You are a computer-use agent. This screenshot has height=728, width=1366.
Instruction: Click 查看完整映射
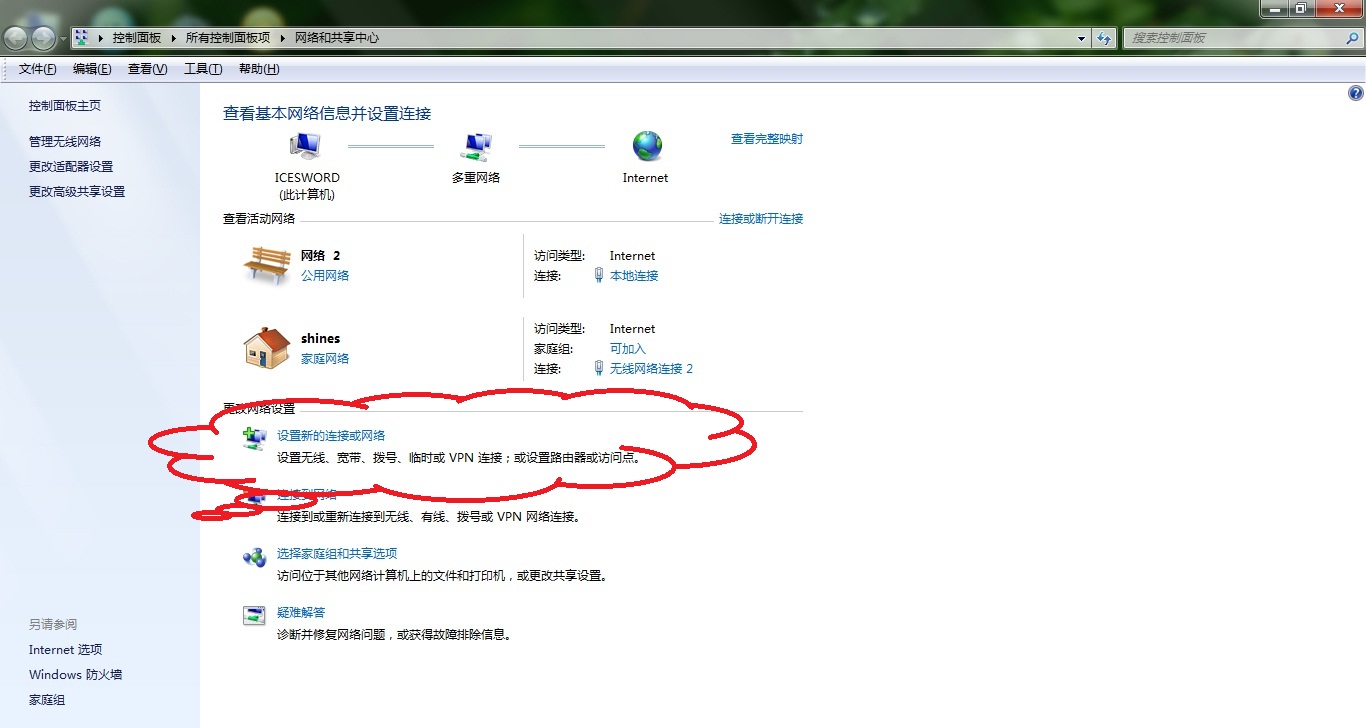pyautogui.click(x=766, y=138)
